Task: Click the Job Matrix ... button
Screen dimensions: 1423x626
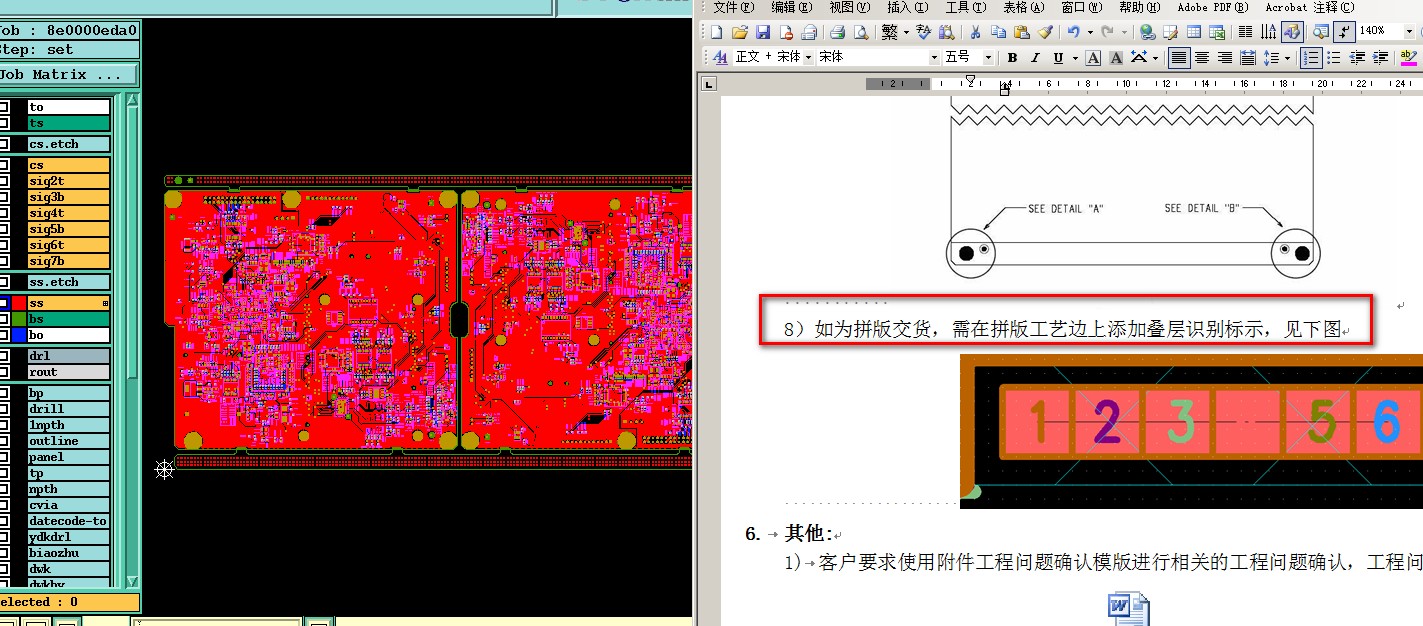Action: (x=68, y=75)
